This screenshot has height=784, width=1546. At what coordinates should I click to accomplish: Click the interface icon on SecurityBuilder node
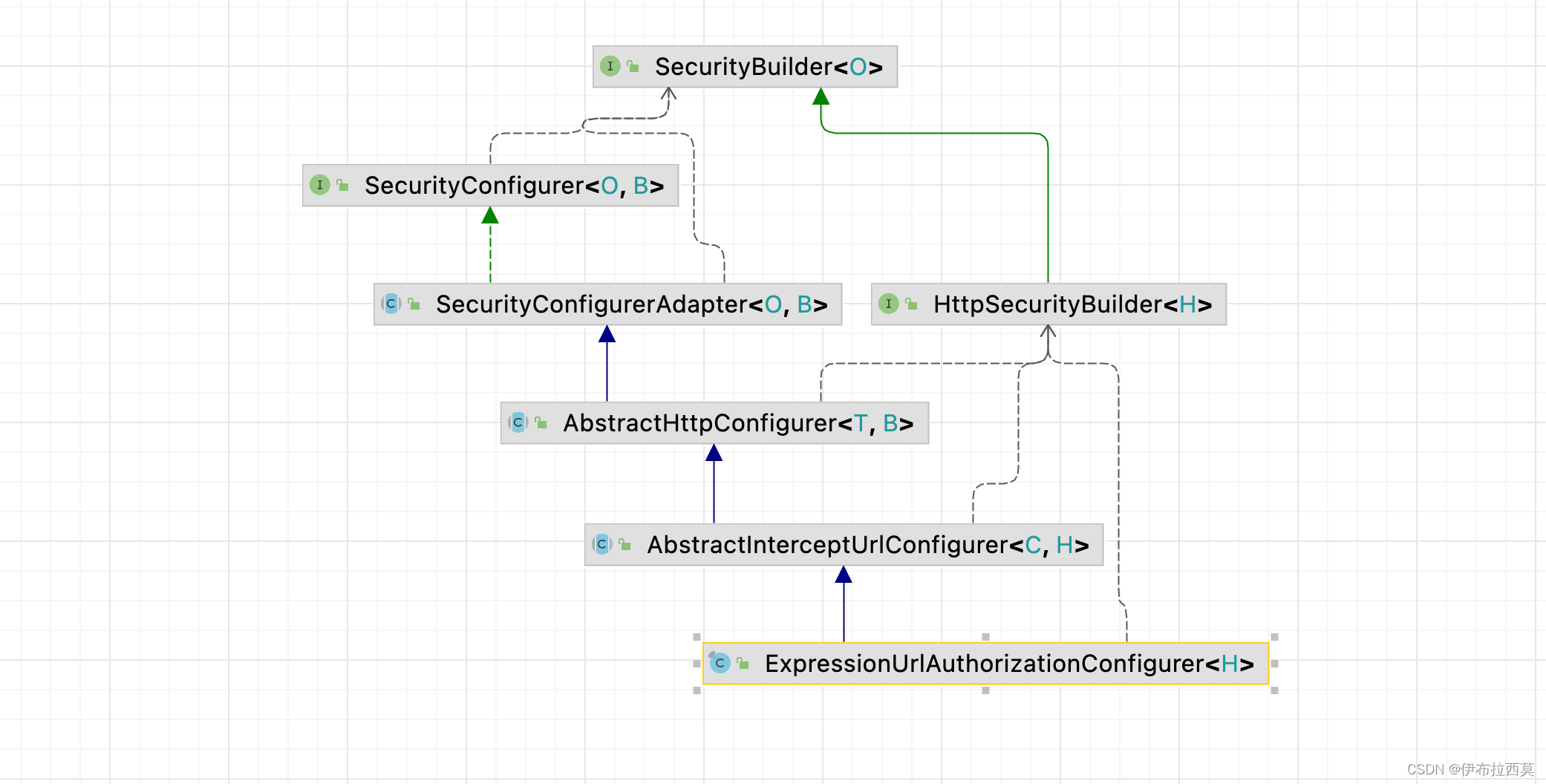pos(610,66)
